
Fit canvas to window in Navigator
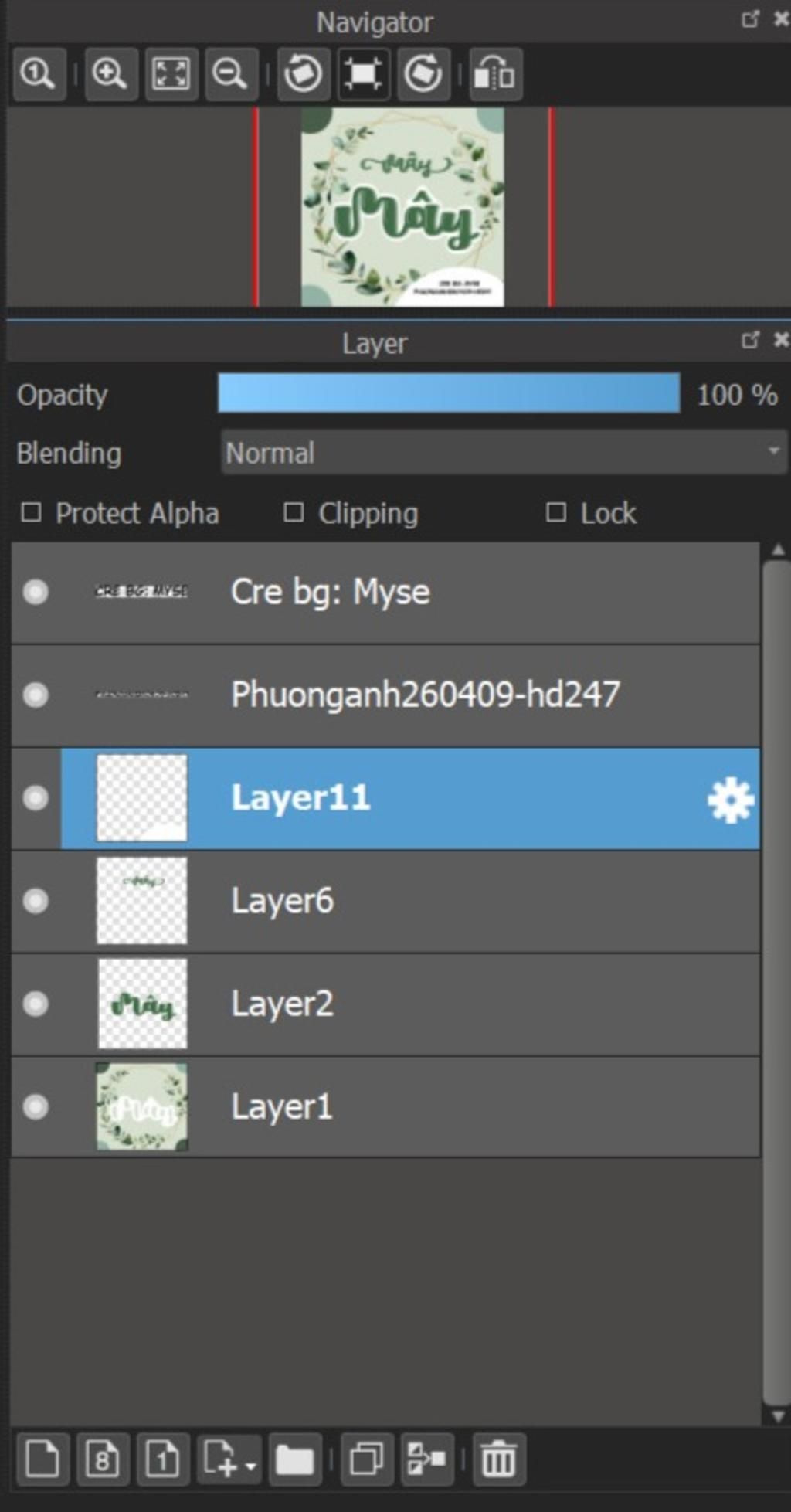pos(170,74)
